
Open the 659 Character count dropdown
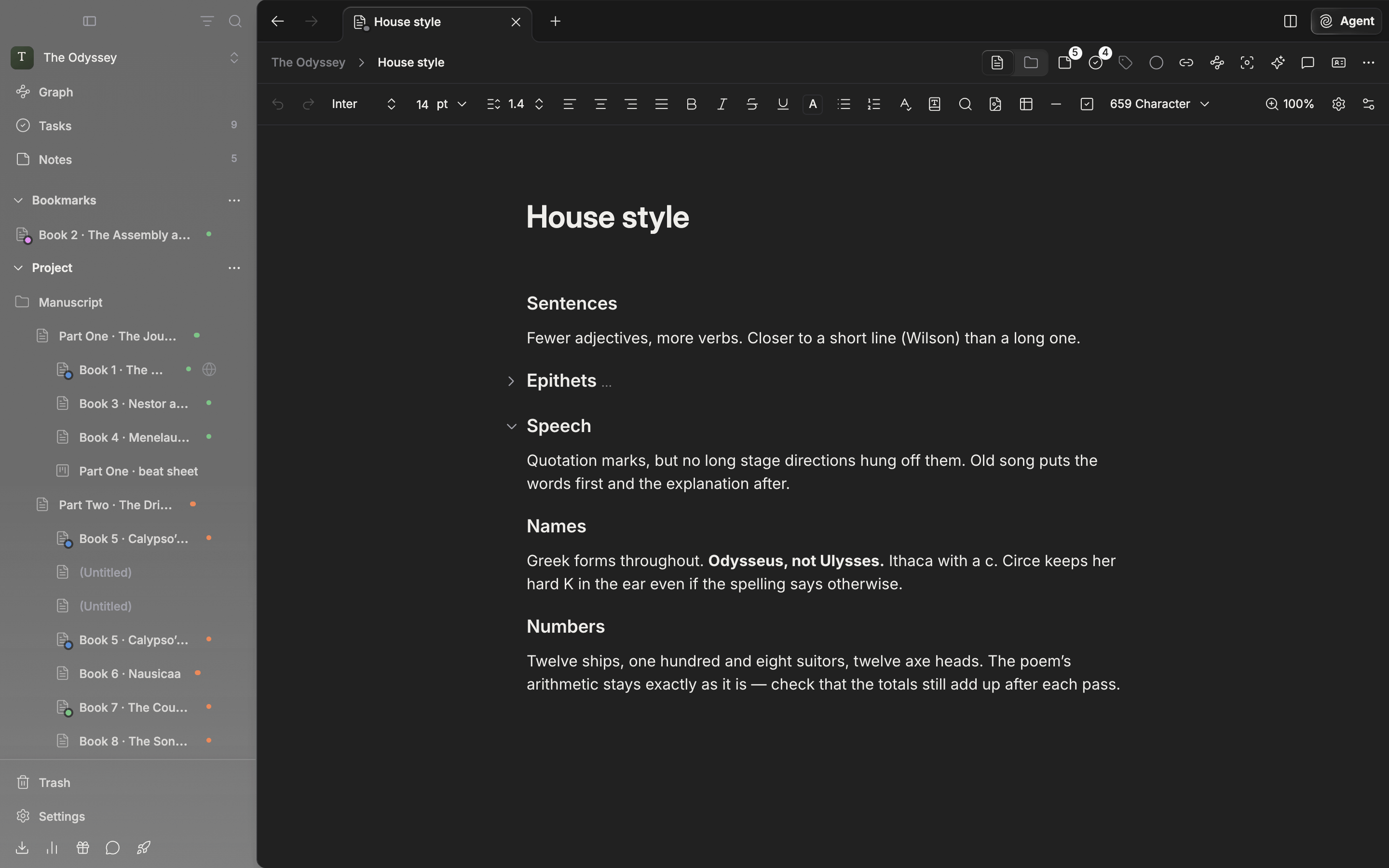[x=1159, y=104]
